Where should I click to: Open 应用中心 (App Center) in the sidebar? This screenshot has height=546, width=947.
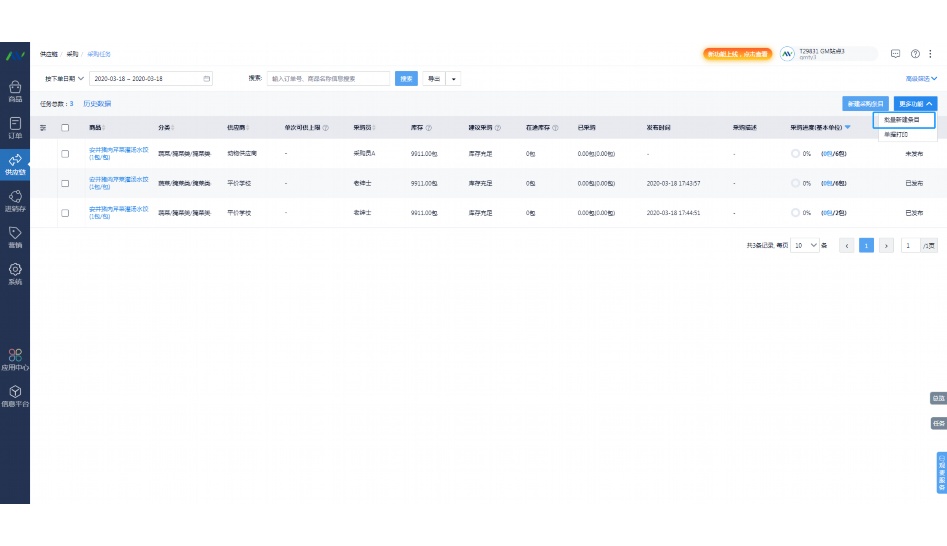pos(15,360)
